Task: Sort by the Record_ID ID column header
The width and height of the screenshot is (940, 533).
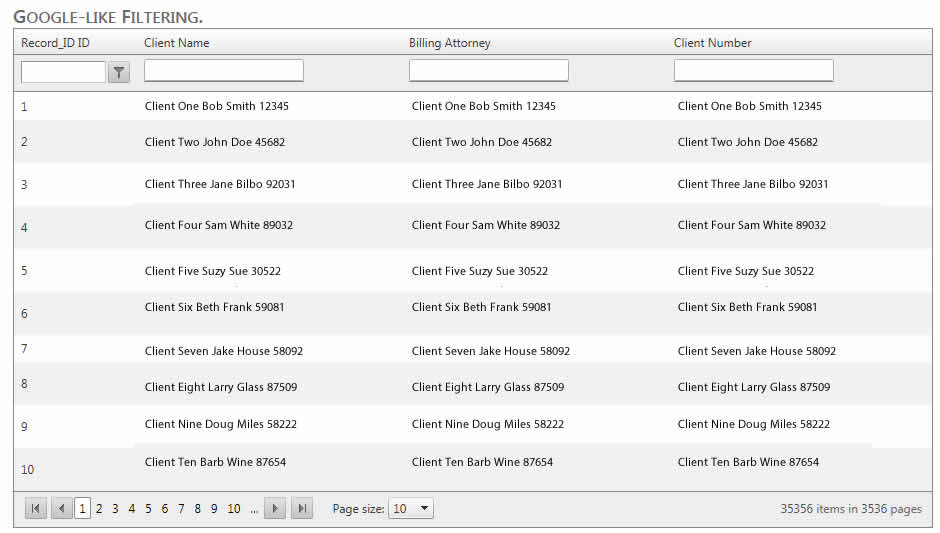Action: [55, 43]
